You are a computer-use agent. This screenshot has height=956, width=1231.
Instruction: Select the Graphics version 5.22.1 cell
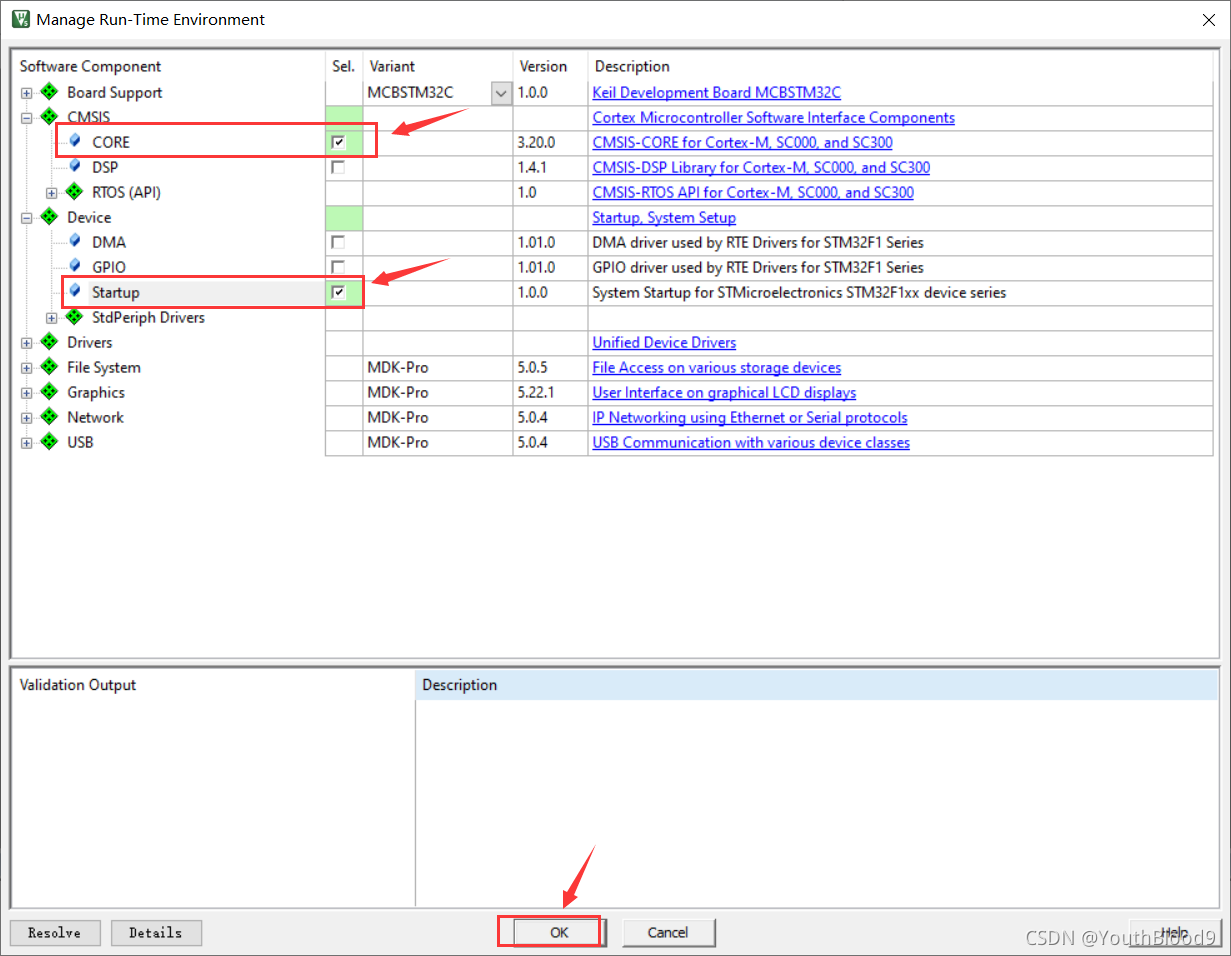tap(550, 392)
